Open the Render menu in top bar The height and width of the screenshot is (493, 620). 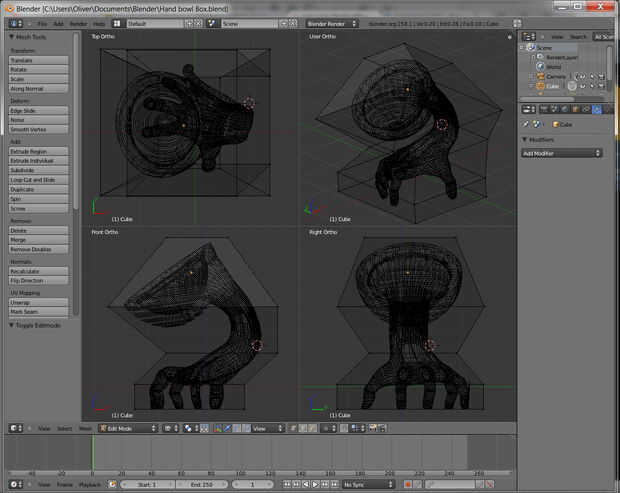(x=77, y=22)
